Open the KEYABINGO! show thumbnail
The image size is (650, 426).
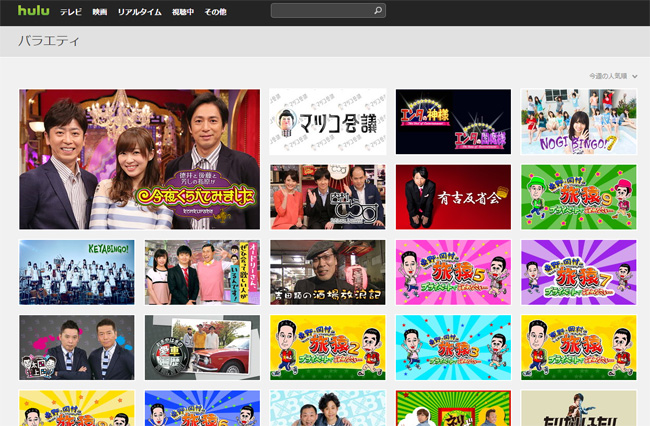pyautogui.click(x=77, y=272)
